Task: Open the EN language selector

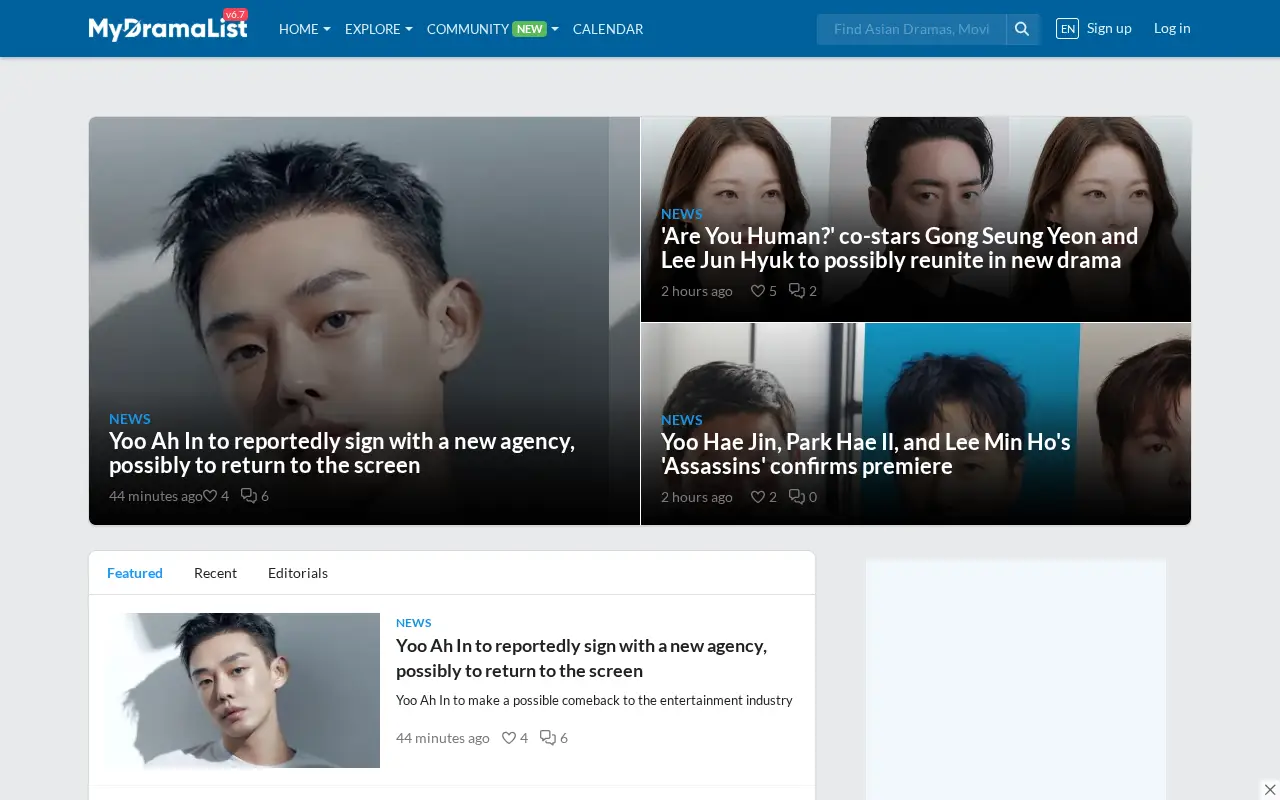Action: click(1067, 29)
